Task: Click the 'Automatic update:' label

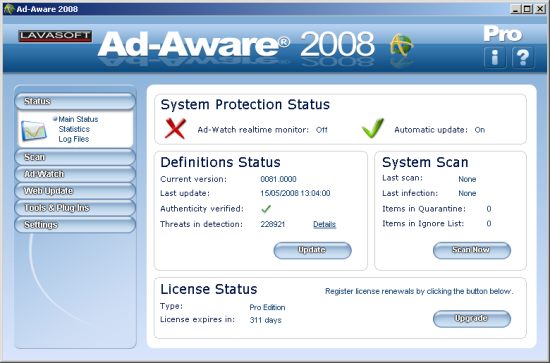Action: point(431,130)
